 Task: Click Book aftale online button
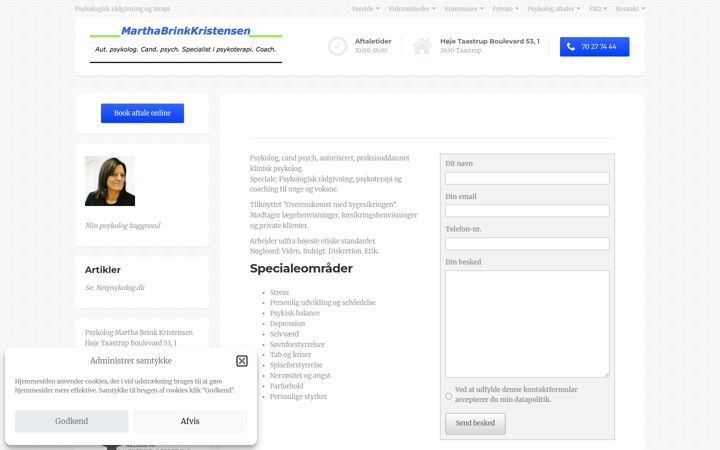click(142, 113)
